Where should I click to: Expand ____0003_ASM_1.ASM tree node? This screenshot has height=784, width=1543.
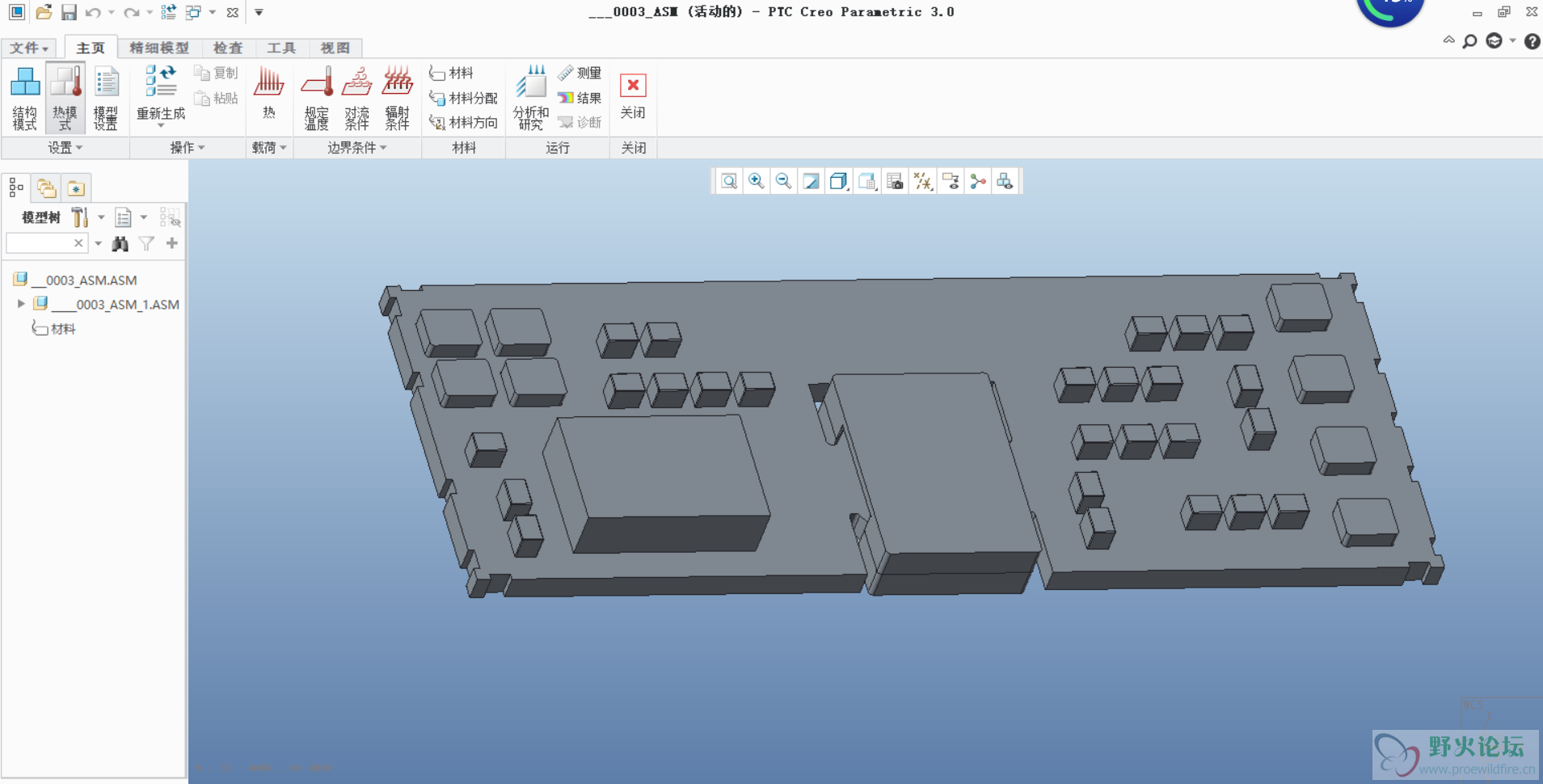tap(21, 304)
